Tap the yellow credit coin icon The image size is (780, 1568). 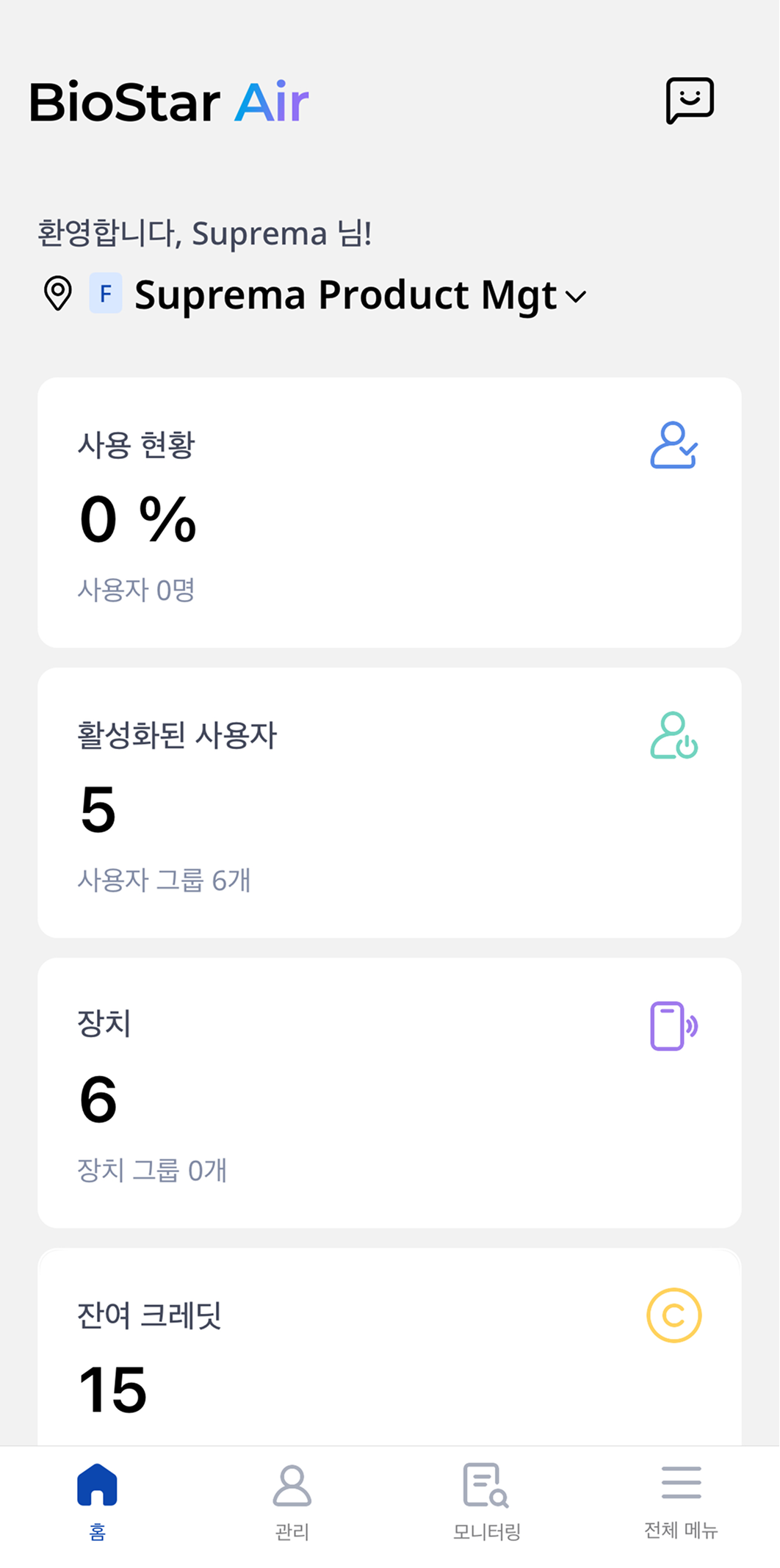click(x=674, y=1315)
